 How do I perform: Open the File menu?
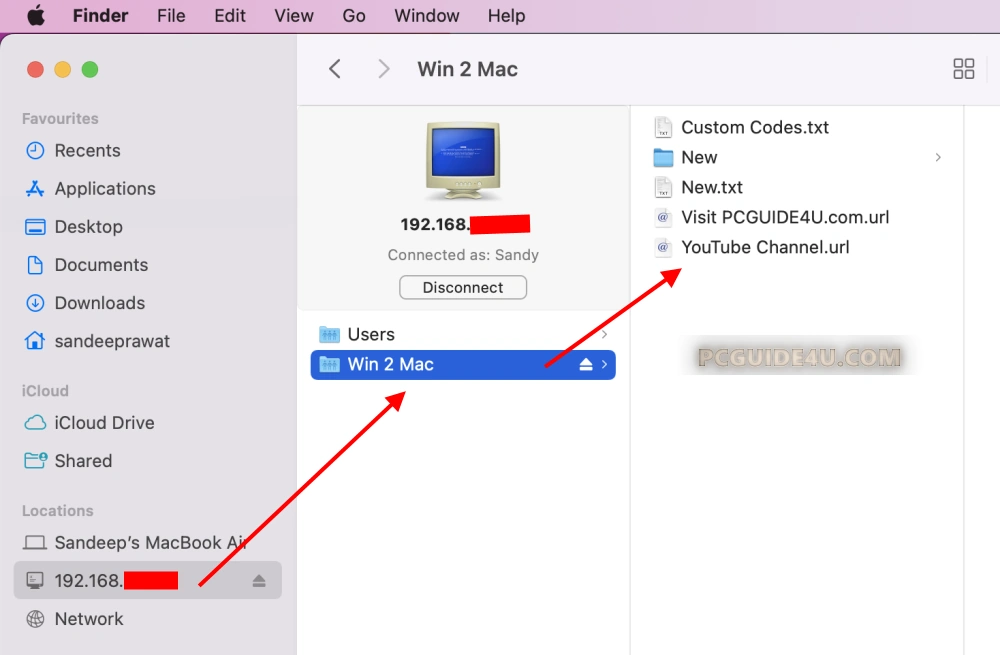(x=171, y=16)
